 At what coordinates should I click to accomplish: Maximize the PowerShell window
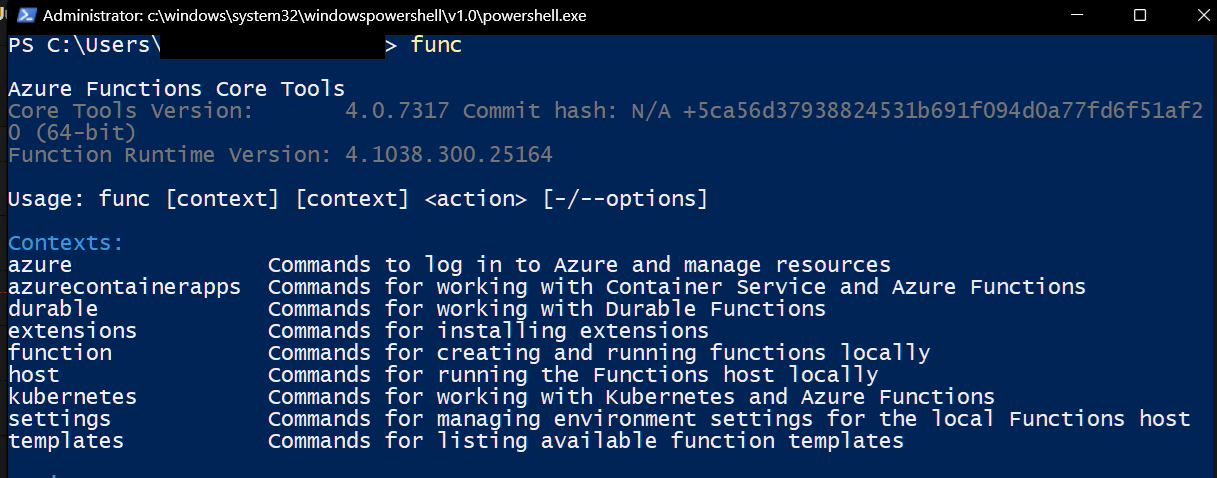click(1140, 15)
